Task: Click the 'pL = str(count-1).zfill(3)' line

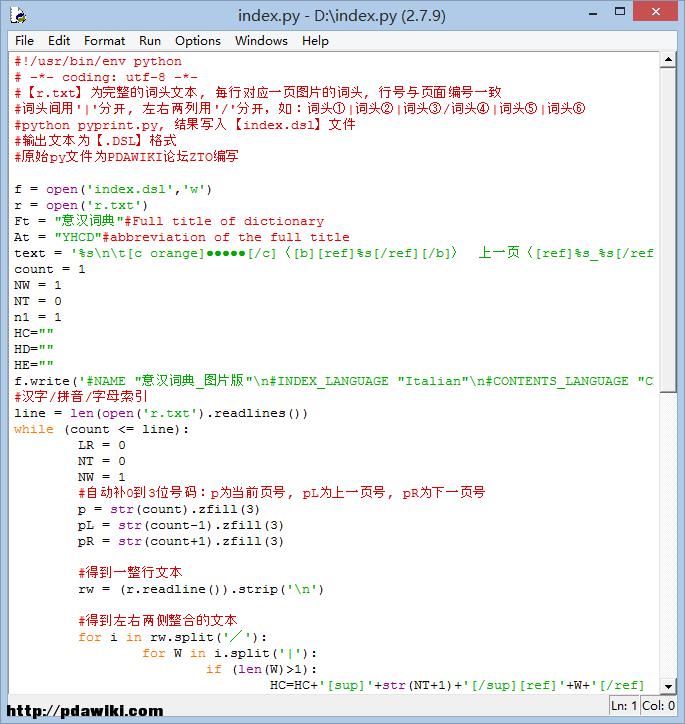Action: 180,525
